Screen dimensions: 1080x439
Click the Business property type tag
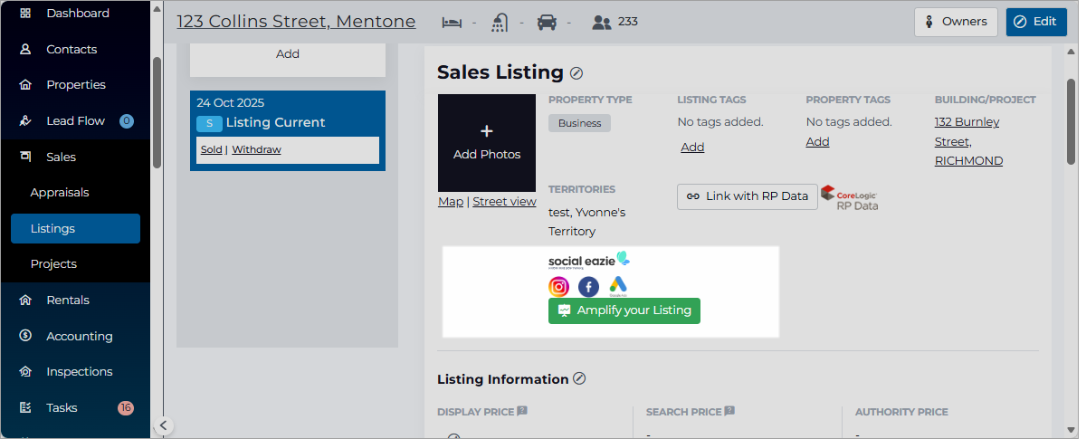(x=579, y=123)
